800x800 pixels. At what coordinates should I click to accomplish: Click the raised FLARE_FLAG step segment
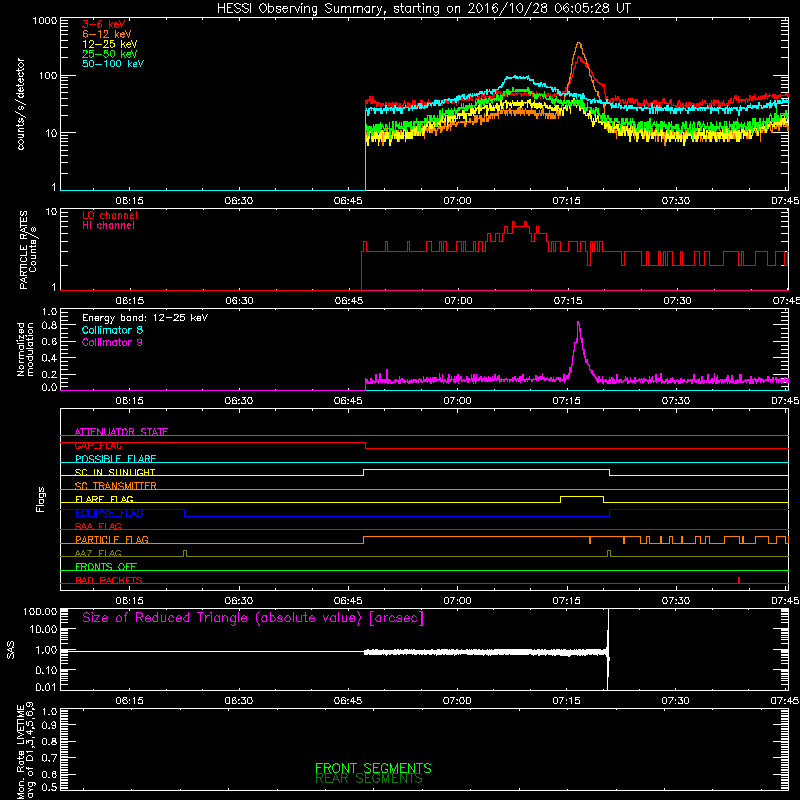(582, 496)
